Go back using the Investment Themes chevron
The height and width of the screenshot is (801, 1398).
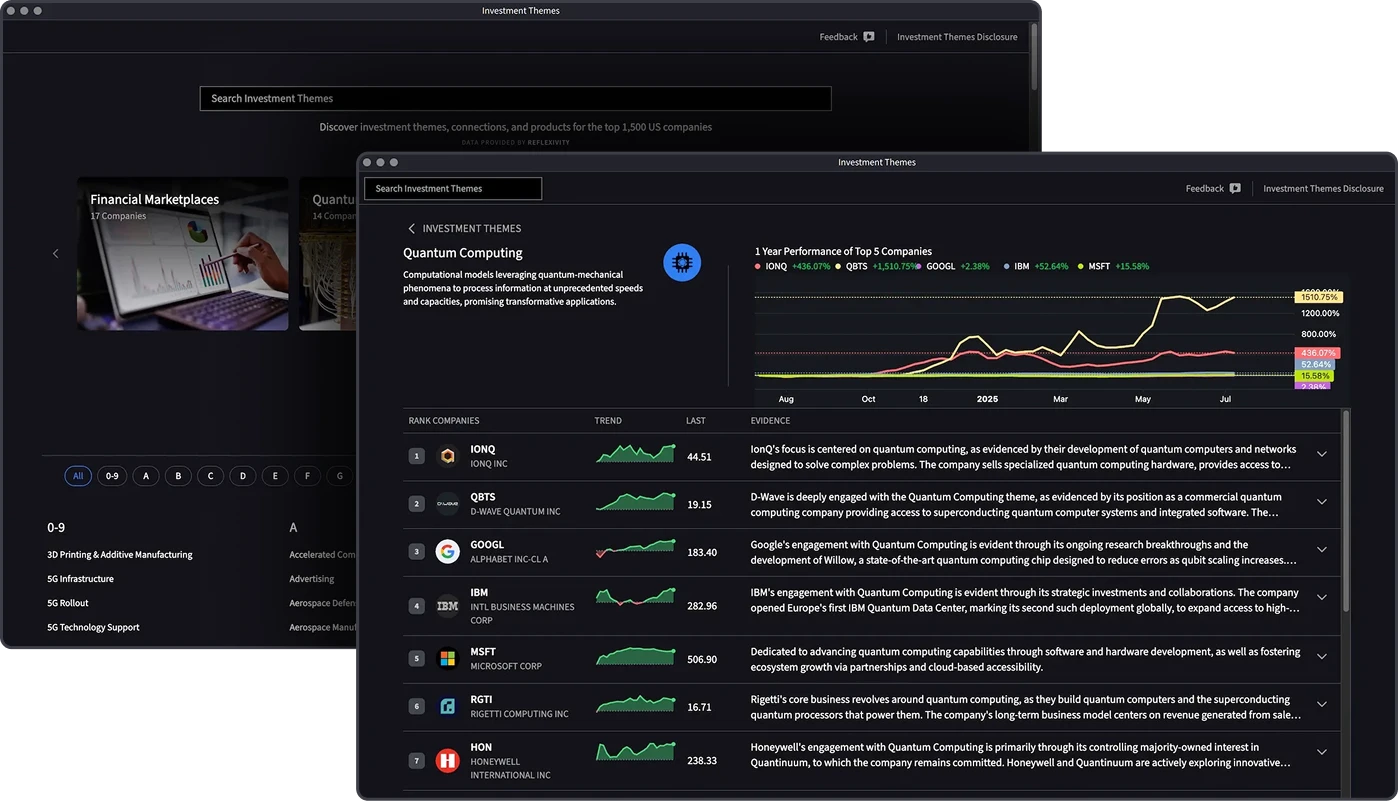411,228
